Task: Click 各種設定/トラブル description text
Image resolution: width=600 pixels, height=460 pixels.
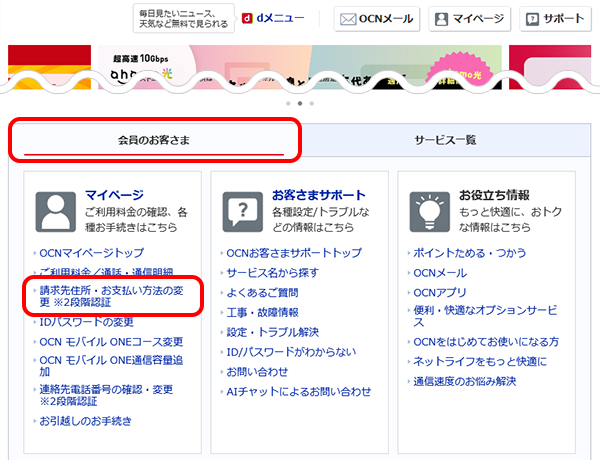Action: [x=321, y=220]
